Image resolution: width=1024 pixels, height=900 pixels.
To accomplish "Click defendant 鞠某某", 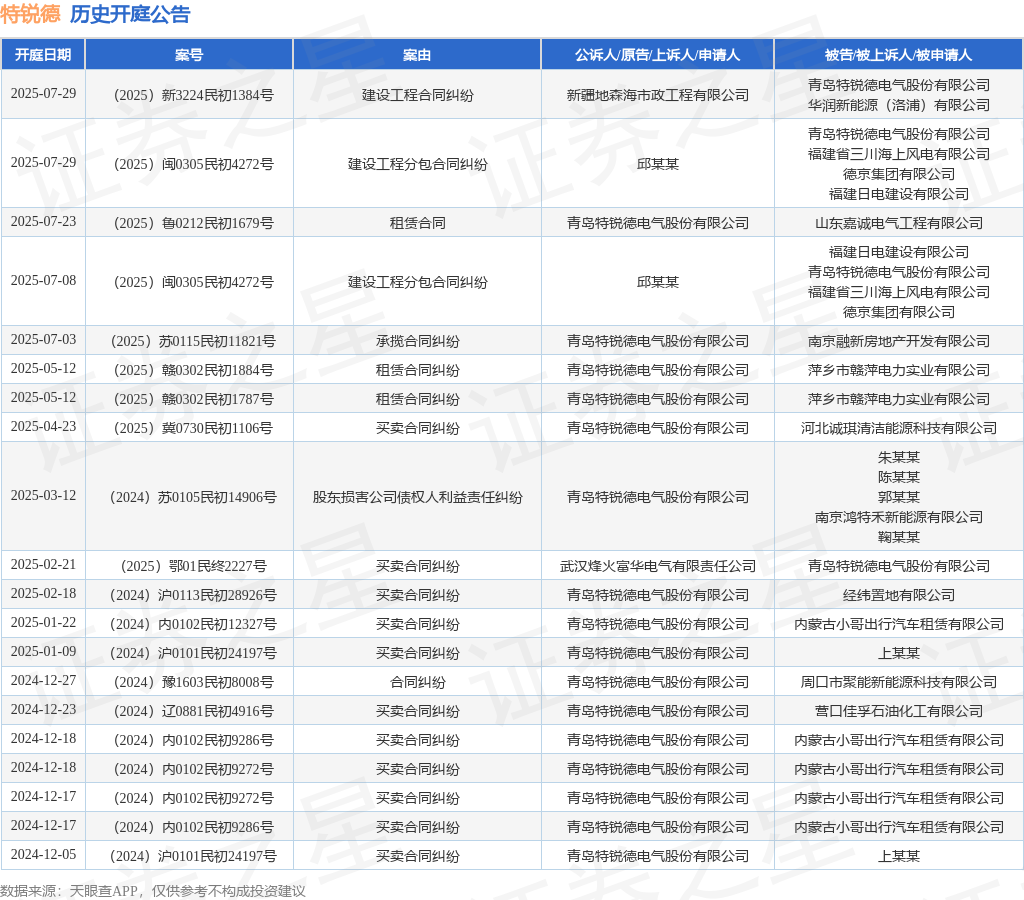I will (x=899, y=537).
